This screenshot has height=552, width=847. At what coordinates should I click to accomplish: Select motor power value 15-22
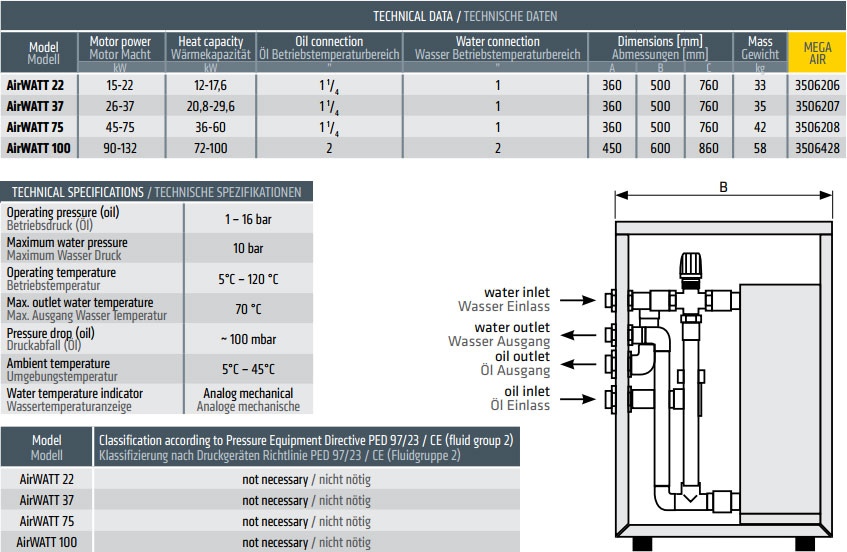click(x=120, y=85)
